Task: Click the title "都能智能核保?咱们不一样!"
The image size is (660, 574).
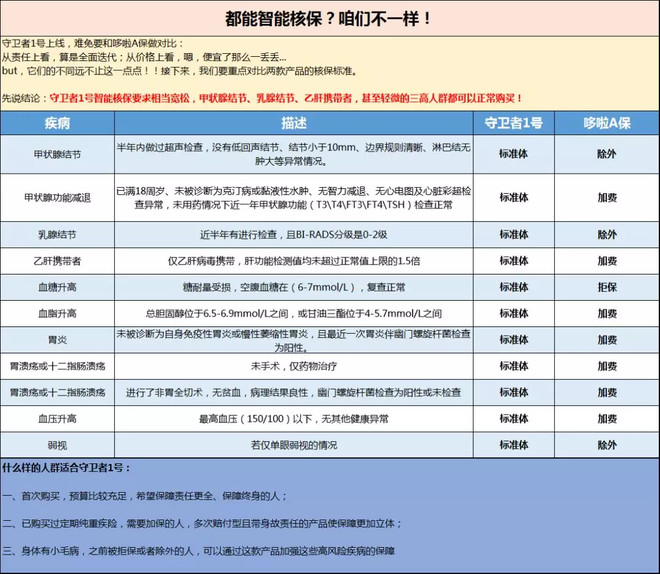Action: (x=327, y=19)
